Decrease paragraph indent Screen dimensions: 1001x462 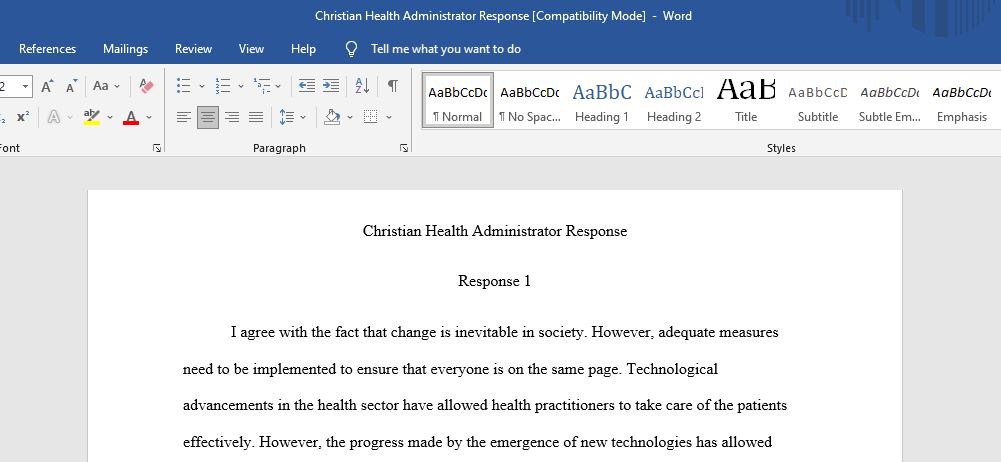click(x=307, y=86)
